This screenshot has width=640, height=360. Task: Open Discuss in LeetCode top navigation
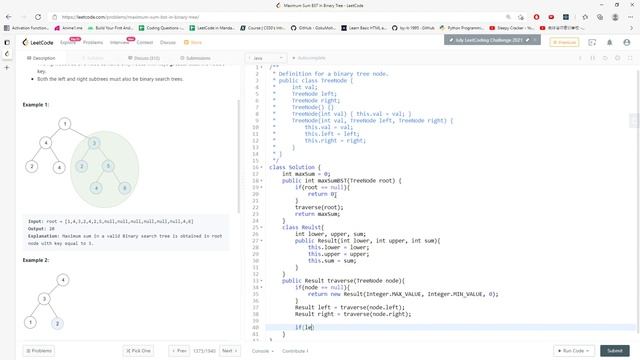(168, 42)
